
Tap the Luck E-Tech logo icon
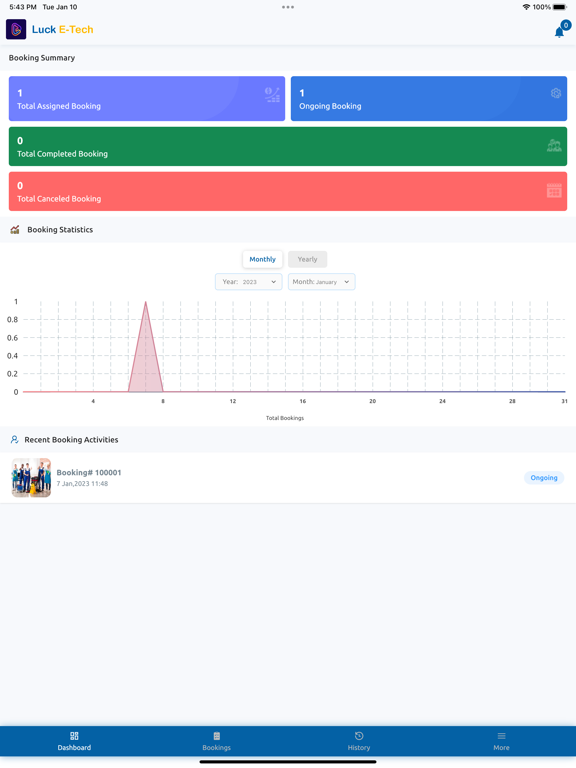coord(16,29)
